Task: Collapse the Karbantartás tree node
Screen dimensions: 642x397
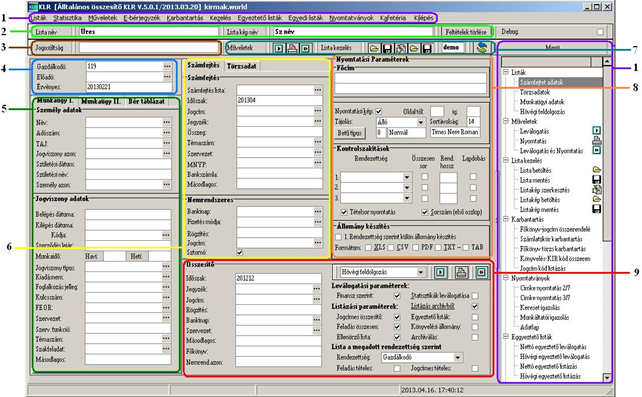Action: (x=506, y=219)
